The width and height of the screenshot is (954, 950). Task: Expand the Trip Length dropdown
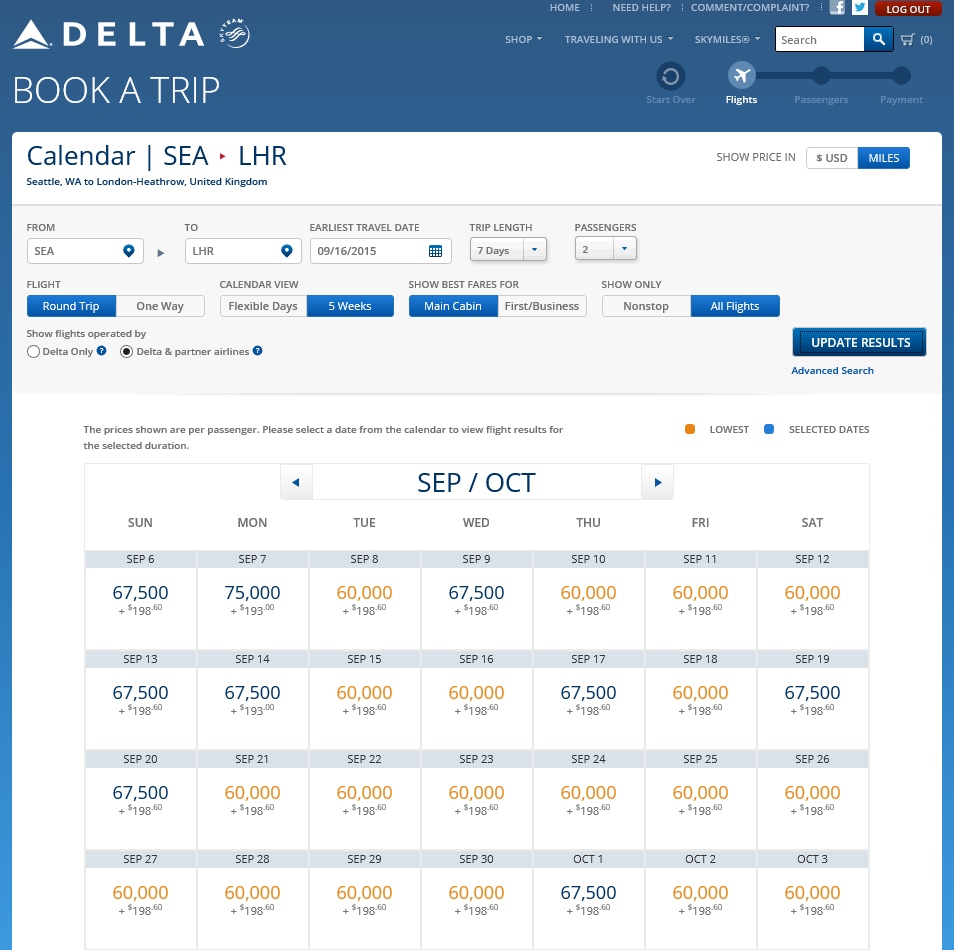[534, 250]
